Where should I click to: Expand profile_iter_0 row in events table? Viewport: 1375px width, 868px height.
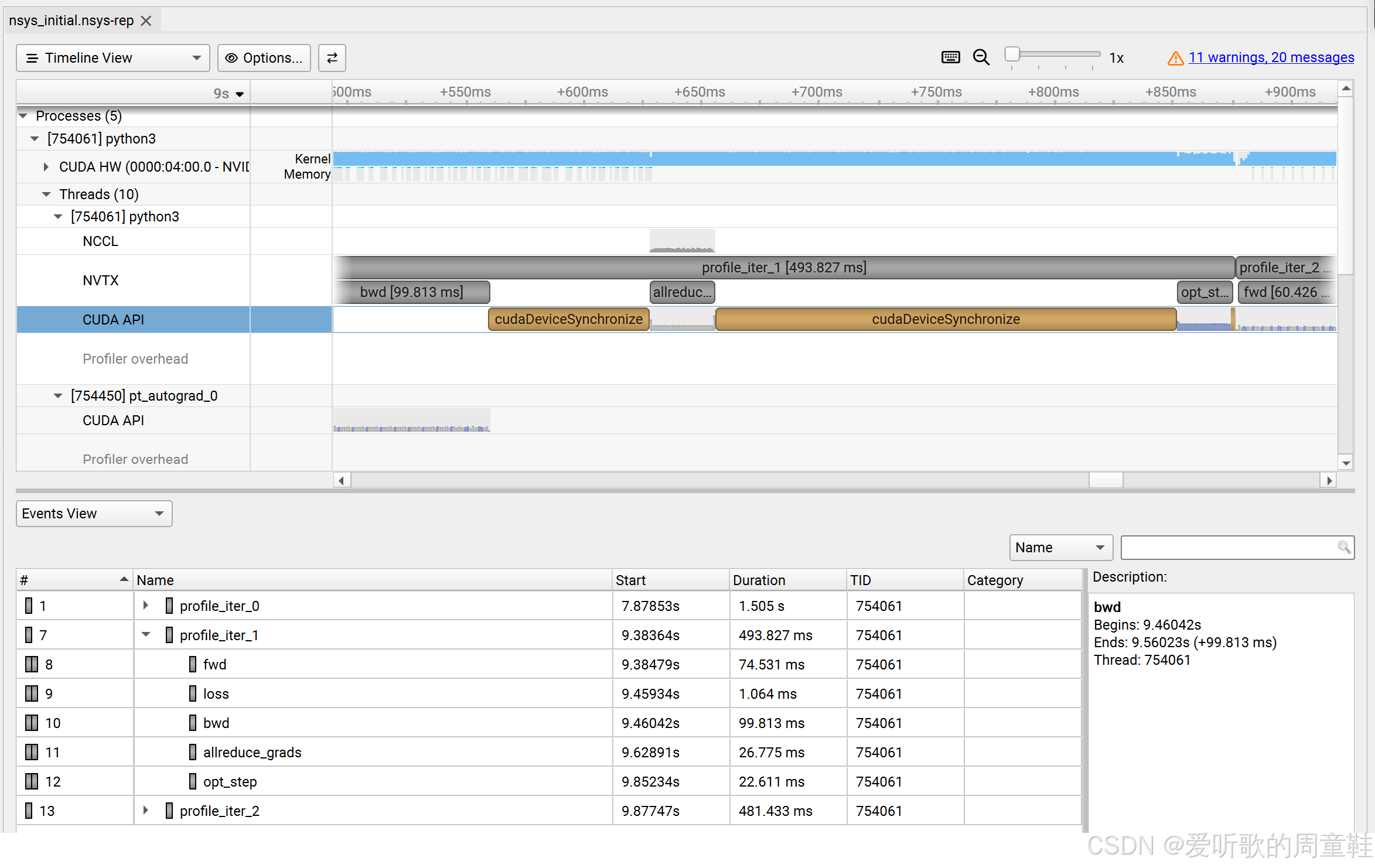(x=146, y=606)
